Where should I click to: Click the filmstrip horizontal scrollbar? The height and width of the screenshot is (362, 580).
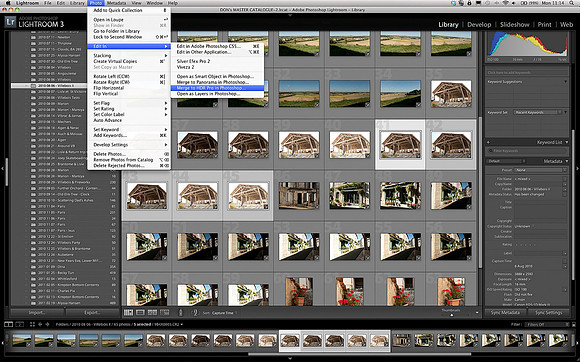[359, 354]
